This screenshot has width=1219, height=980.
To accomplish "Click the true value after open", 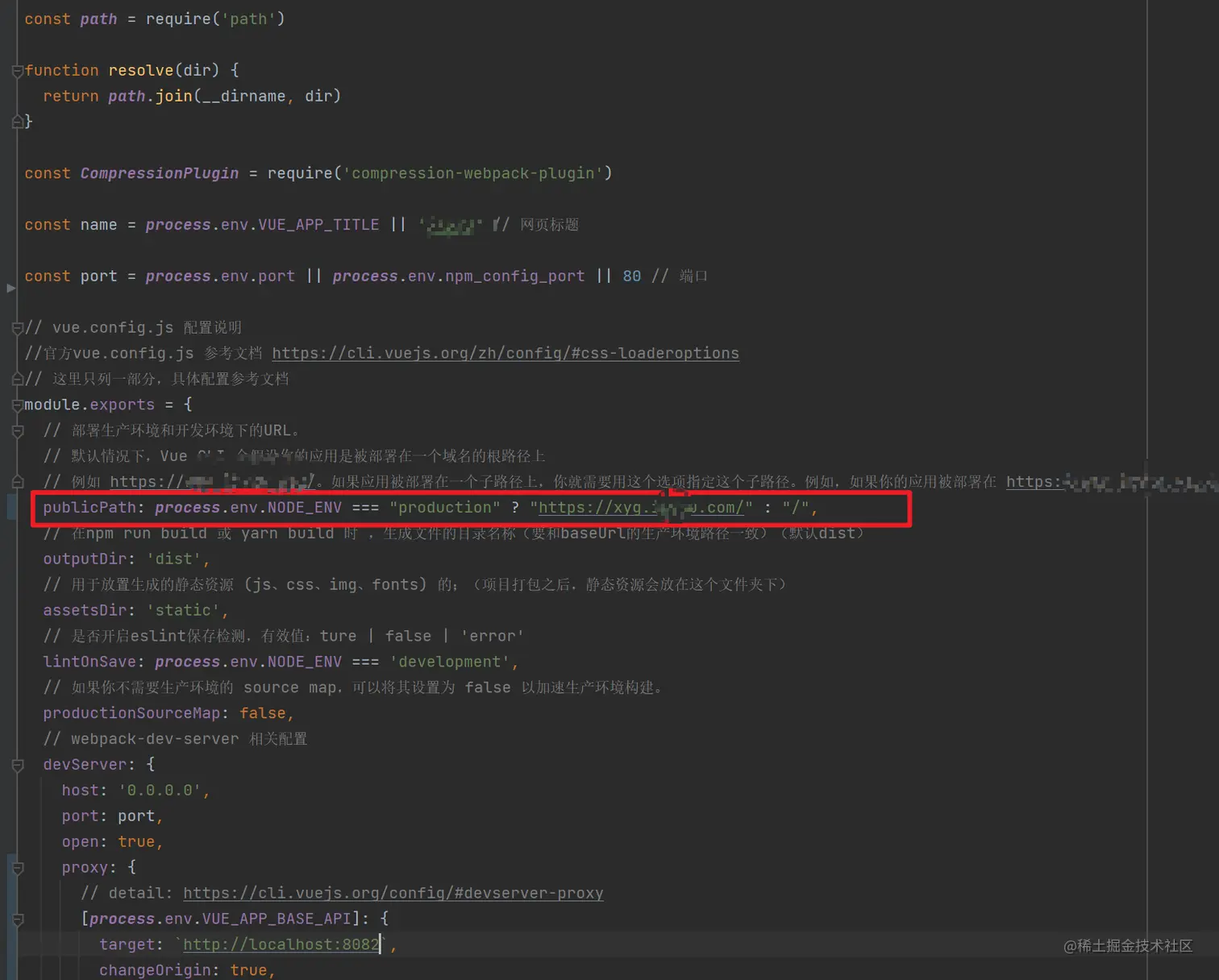I will pyautogui.click(x=136, y=841).
